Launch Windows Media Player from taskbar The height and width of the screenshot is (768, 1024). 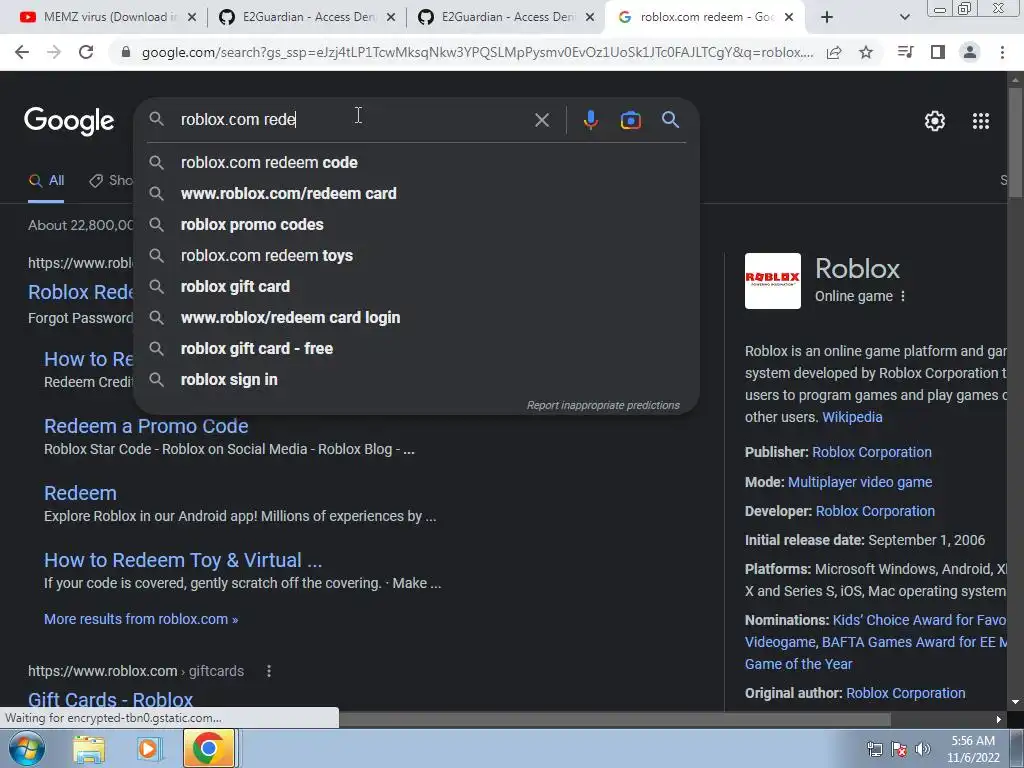click(x=148, y=749)
